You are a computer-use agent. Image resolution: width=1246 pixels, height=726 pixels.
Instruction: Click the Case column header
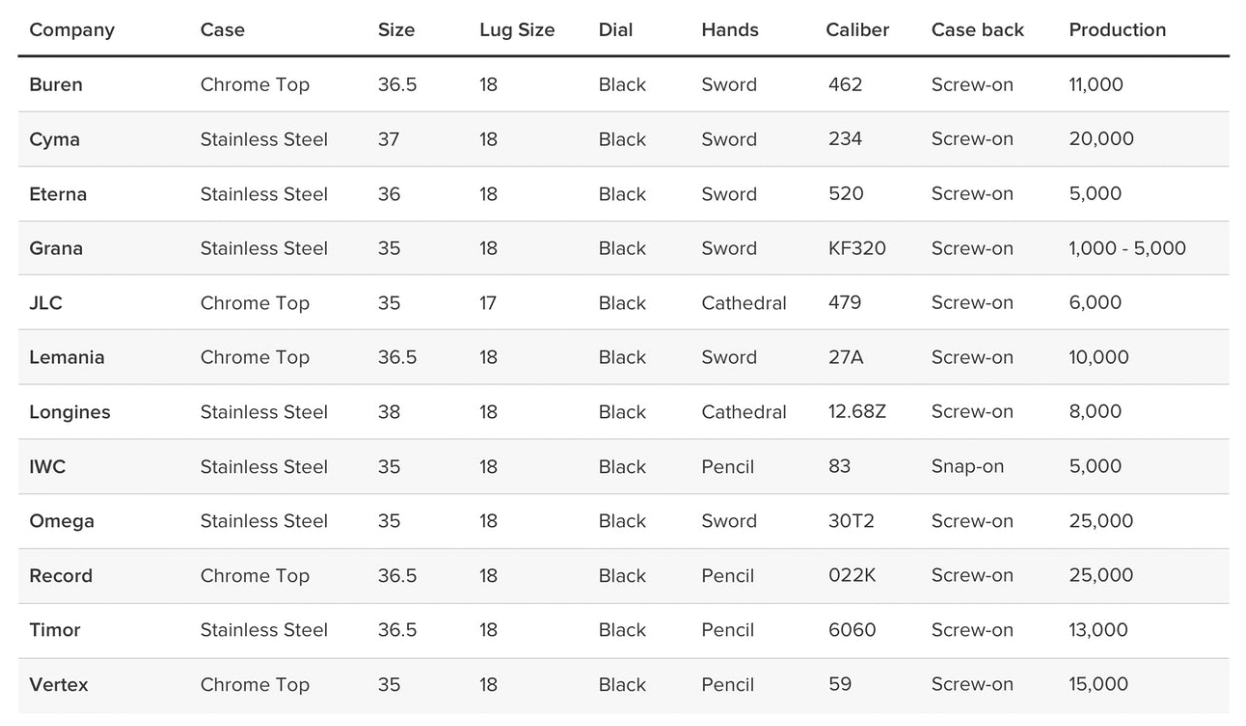[x=222, y=30]
